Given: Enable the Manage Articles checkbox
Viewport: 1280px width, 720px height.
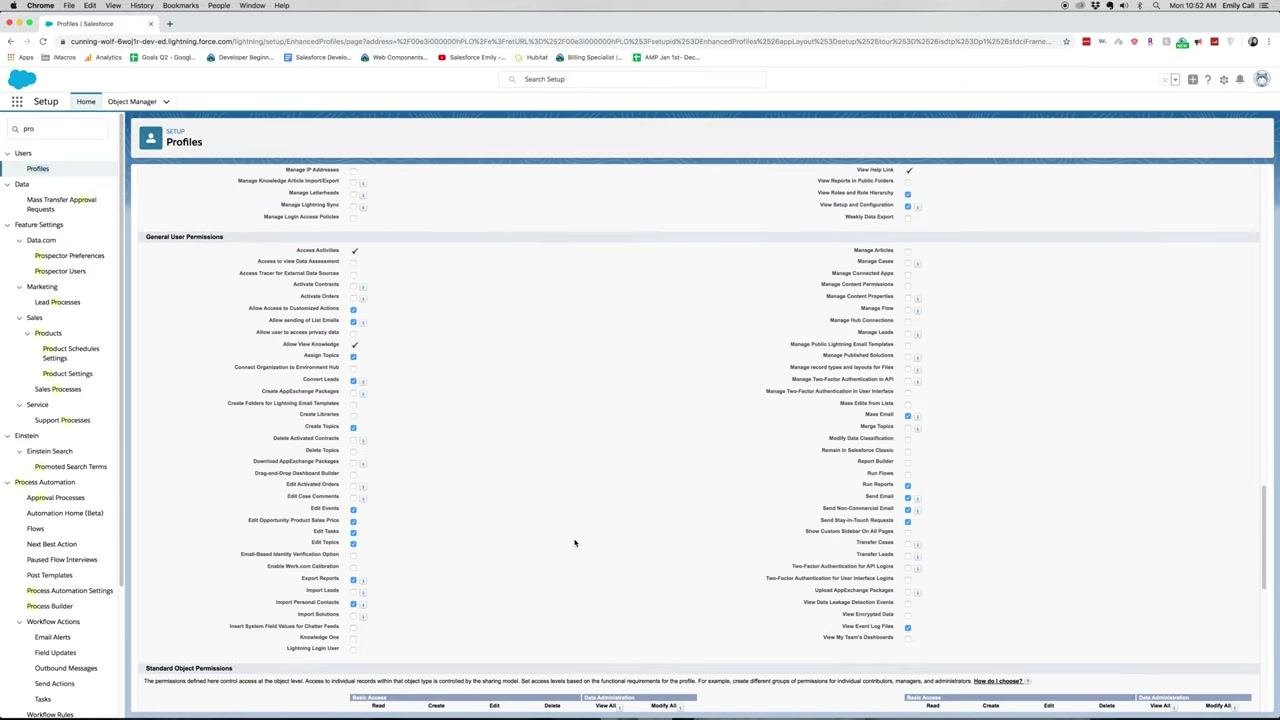Looking at the screenshot, I should pos(908,252).
